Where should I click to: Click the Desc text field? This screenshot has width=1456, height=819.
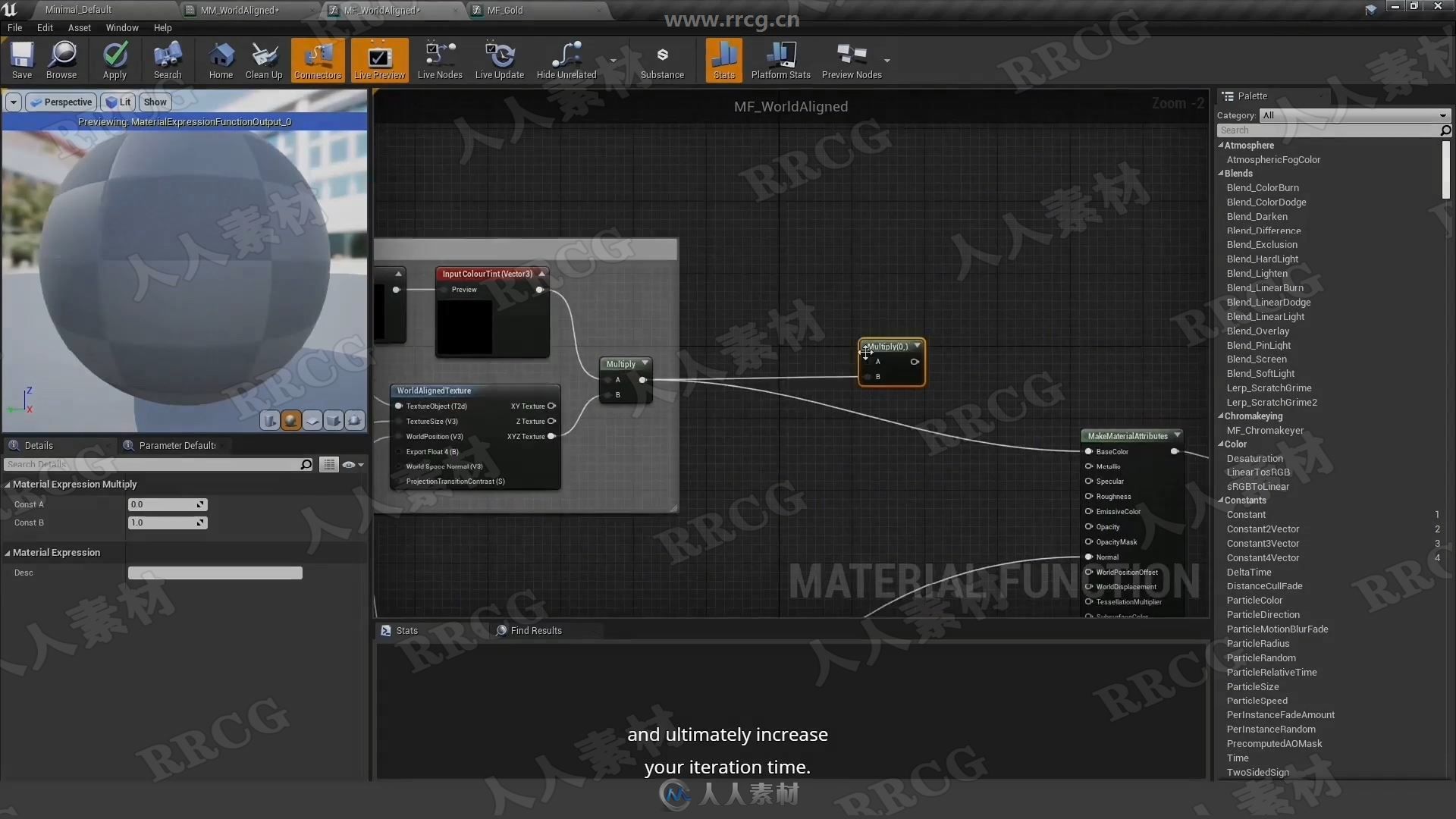(x=215, y=573)
